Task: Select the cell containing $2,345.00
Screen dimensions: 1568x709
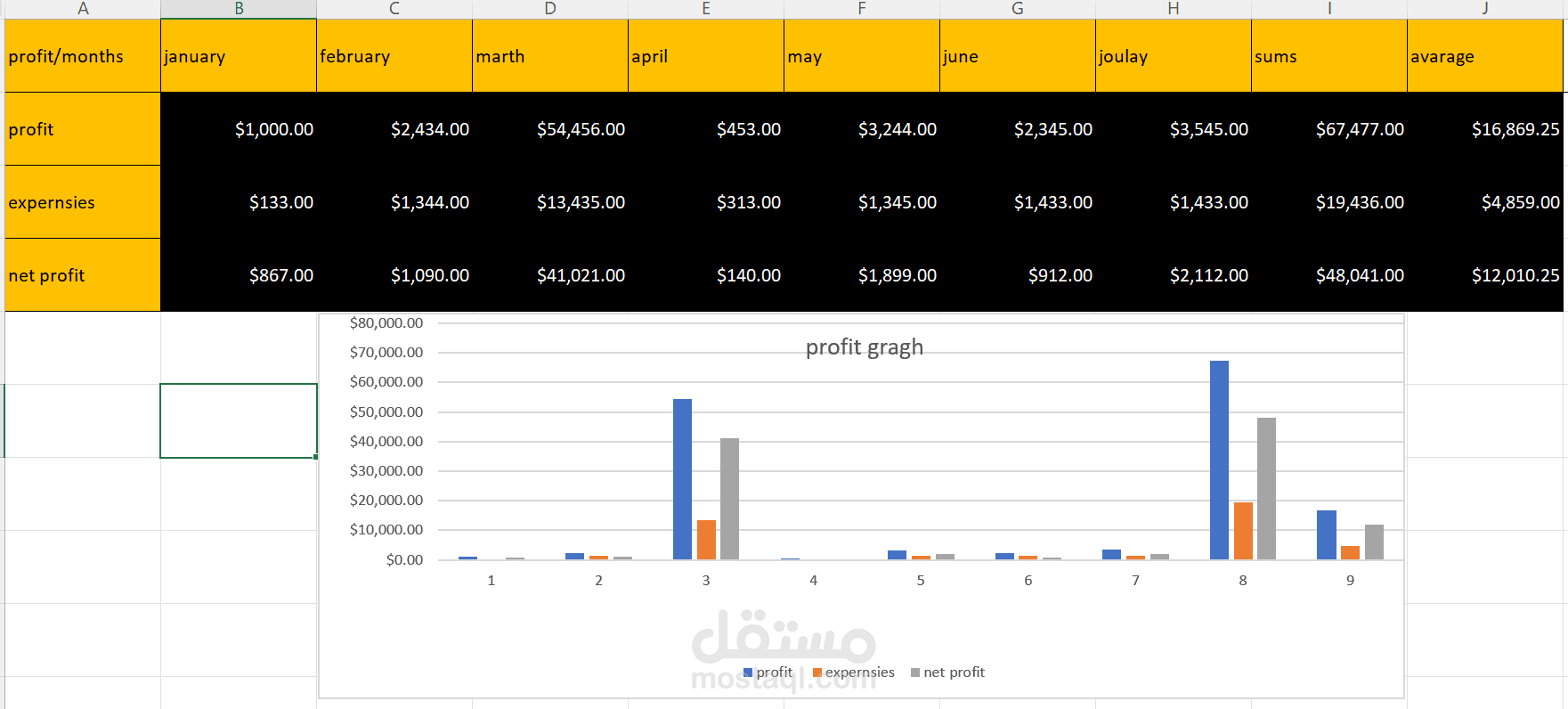Action: 1018,129
